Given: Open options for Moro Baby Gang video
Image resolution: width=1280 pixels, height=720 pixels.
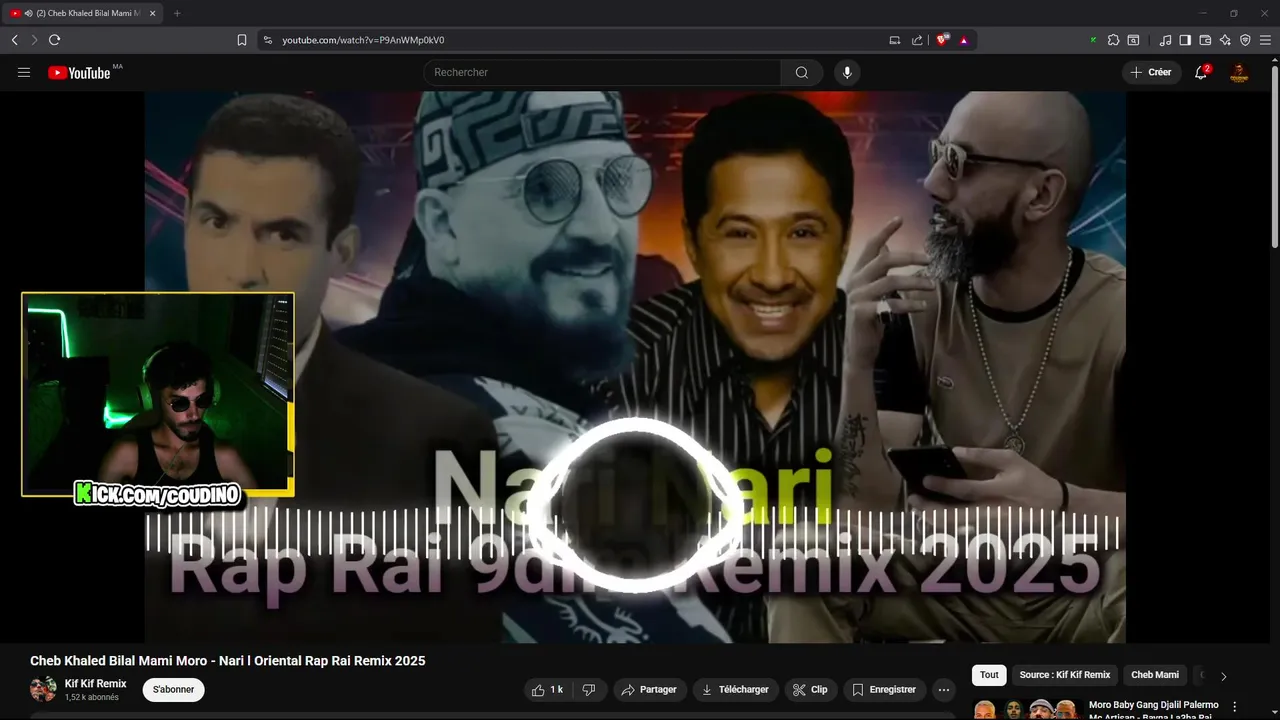Looking at the screenshot, I should click(x=1234, y=706).
